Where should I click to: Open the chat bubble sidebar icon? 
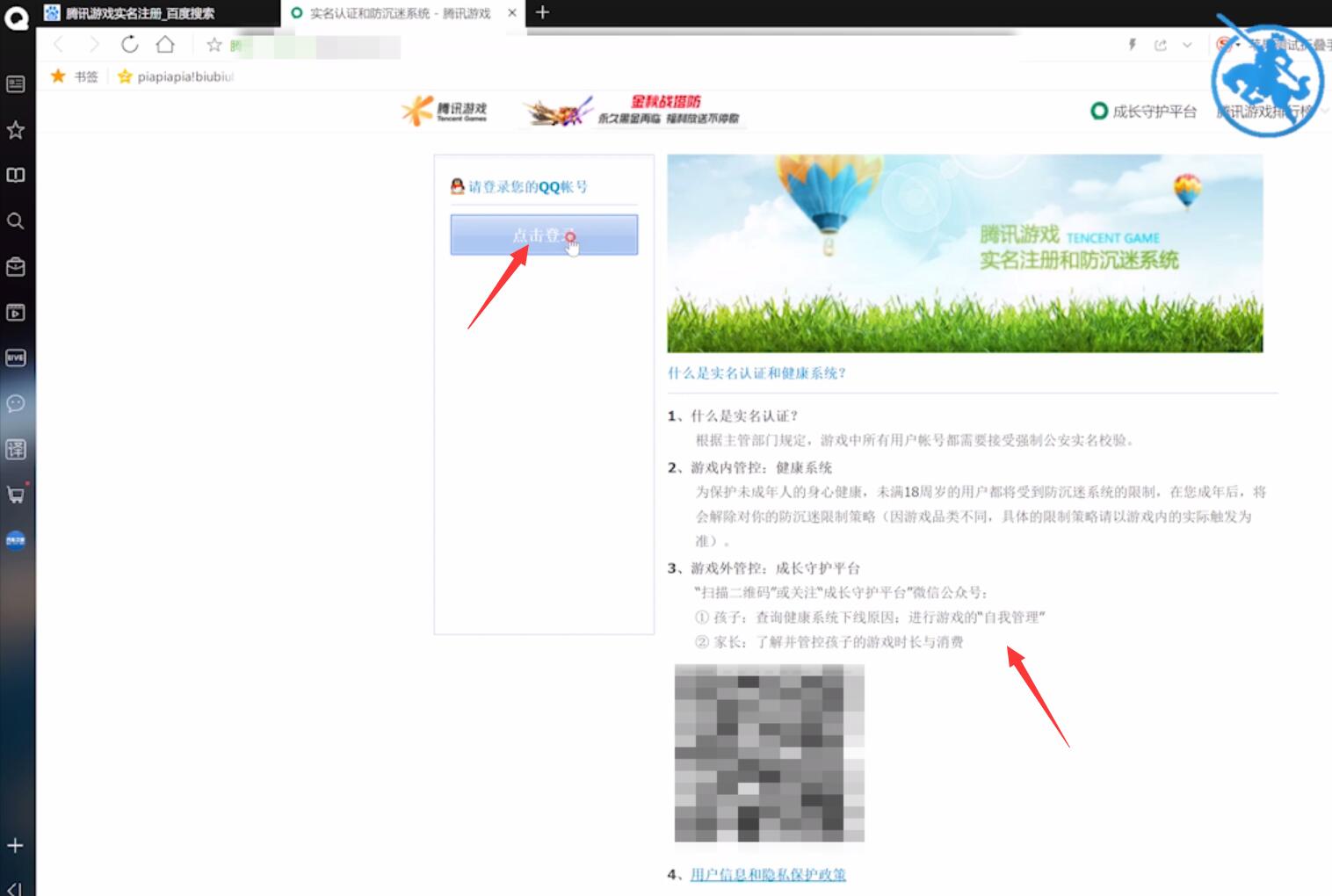(16, 403)
